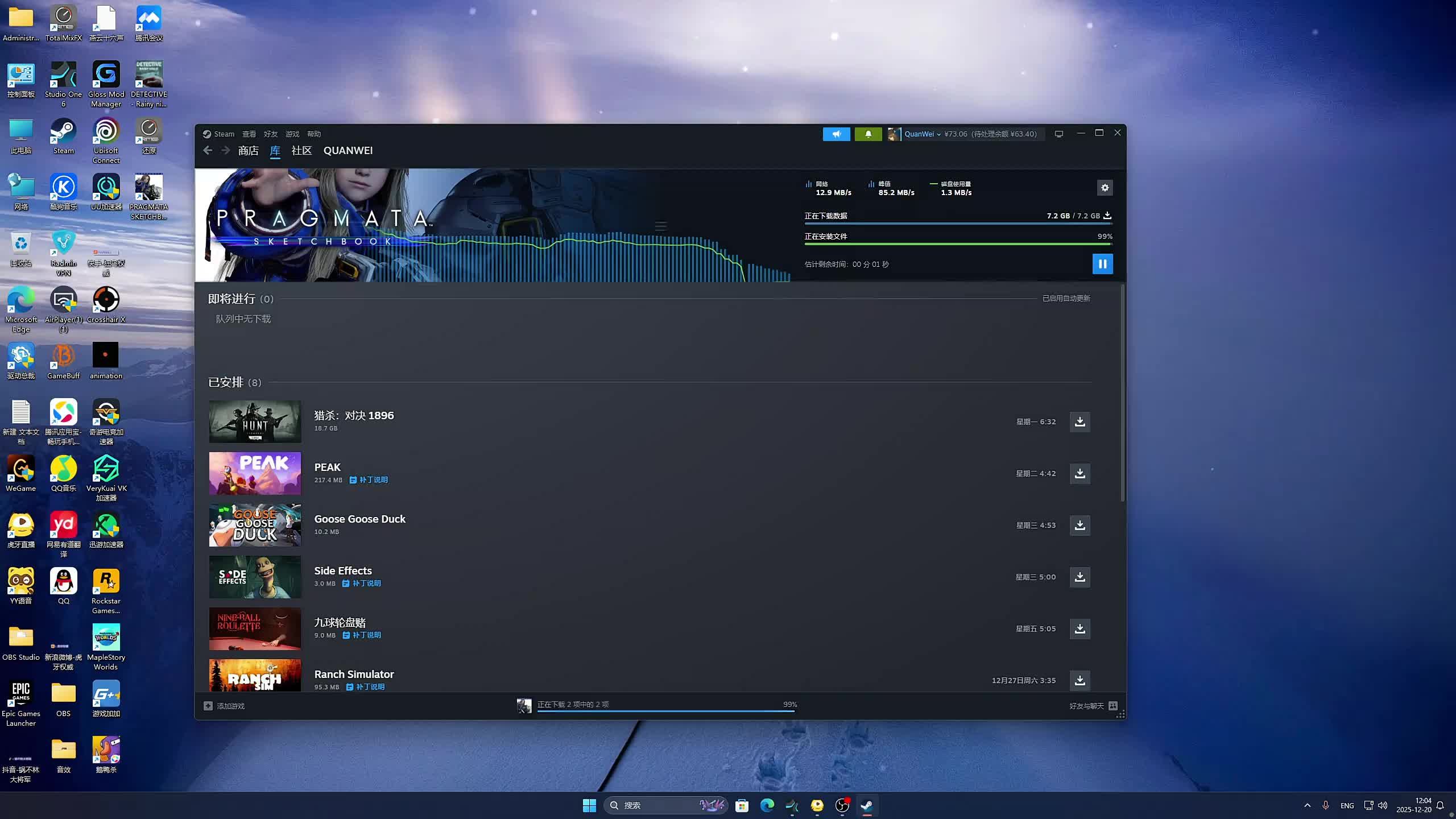Download the Goose Goose Duck update now

[1079, 525]
